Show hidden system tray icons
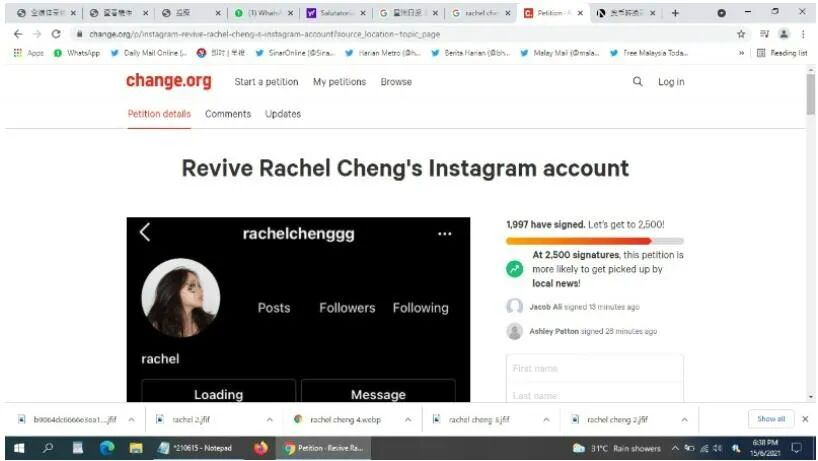Image resolution: width=818 pixels, height=461 pixels. [675, 448]
